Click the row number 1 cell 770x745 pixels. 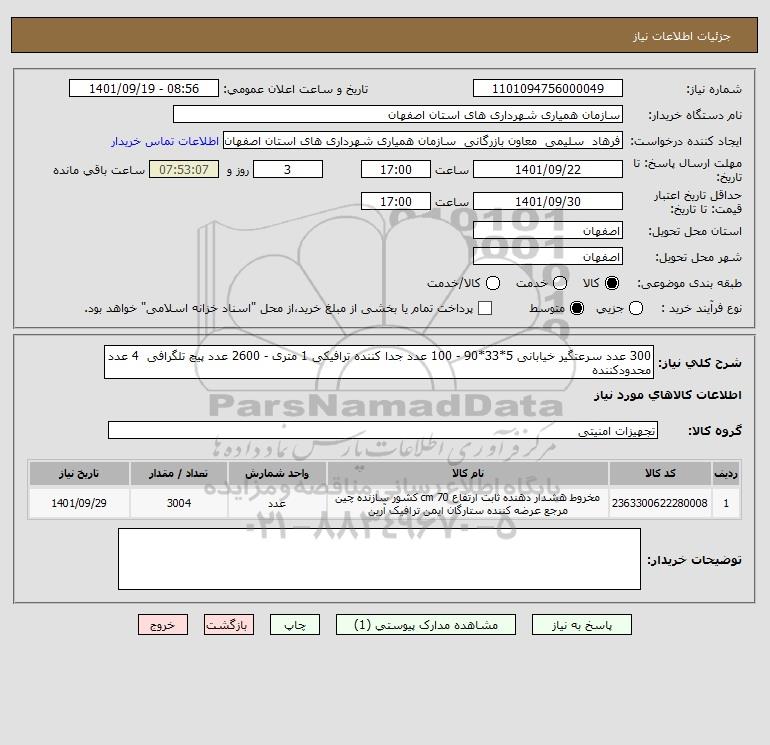tap(726, 503)
